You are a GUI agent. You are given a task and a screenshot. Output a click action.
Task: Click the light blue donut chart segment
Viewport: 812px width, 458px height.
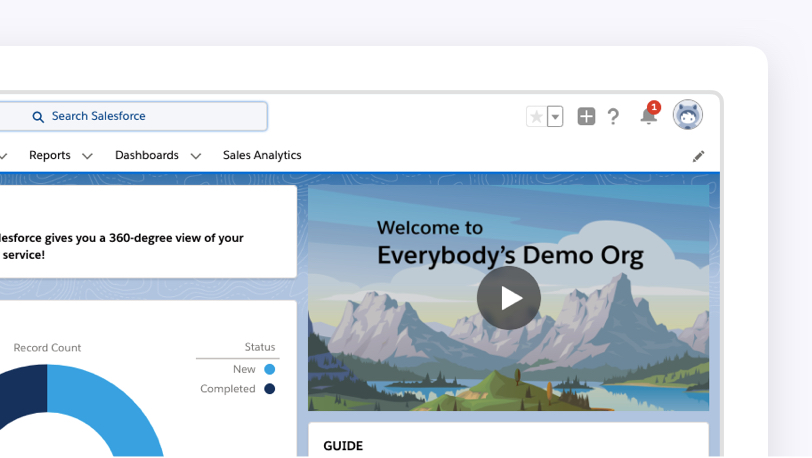coord(114,404)
